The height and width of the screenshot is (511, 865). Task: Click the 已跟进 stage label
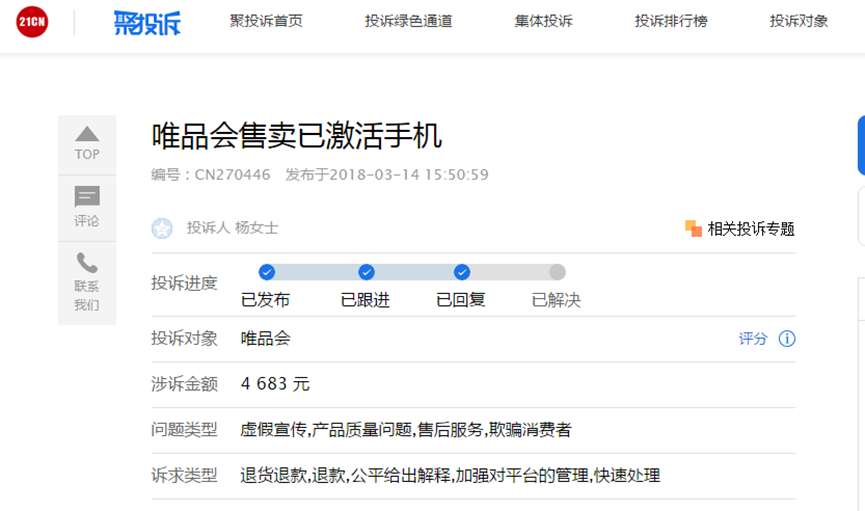click(365, 300)
